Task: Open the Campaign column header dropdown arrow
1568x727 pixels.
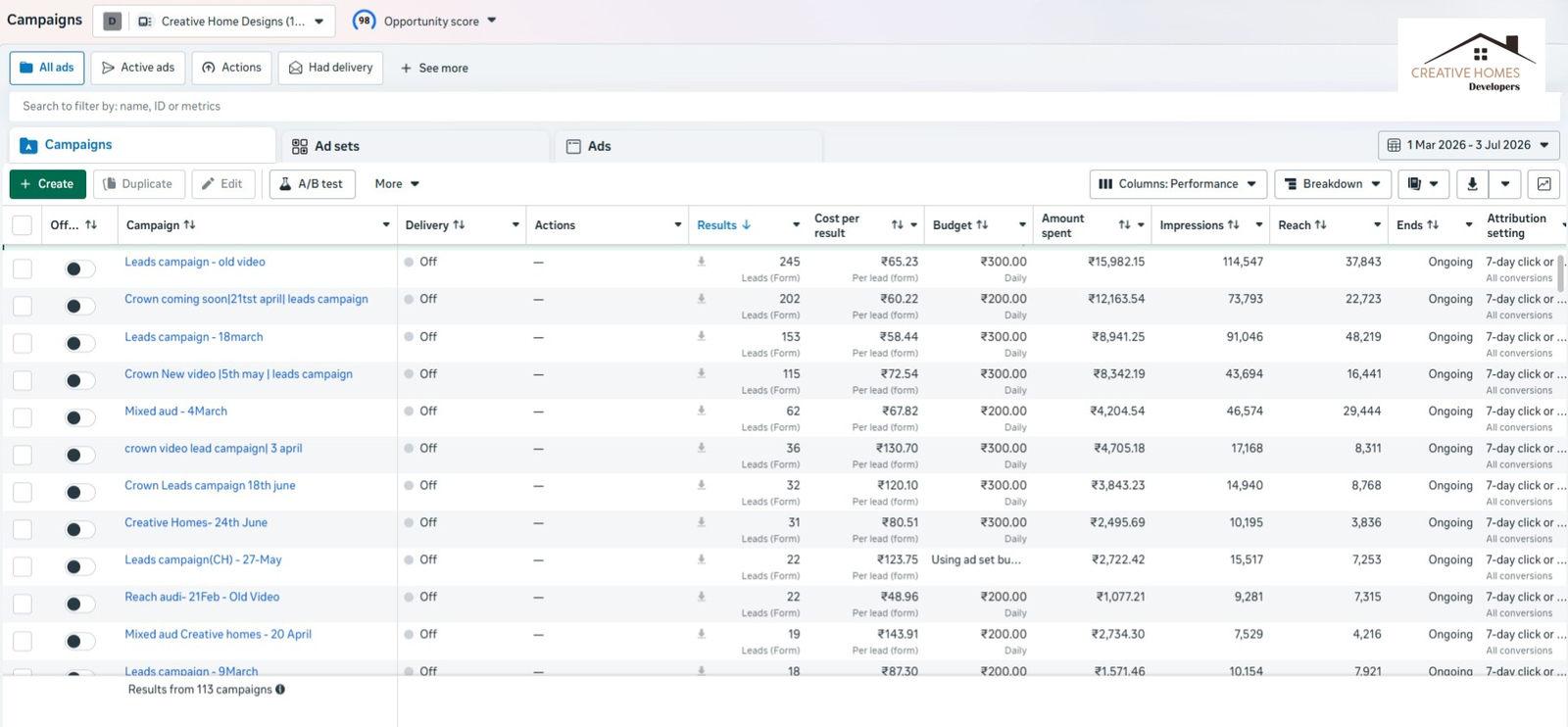Action: 386,225
